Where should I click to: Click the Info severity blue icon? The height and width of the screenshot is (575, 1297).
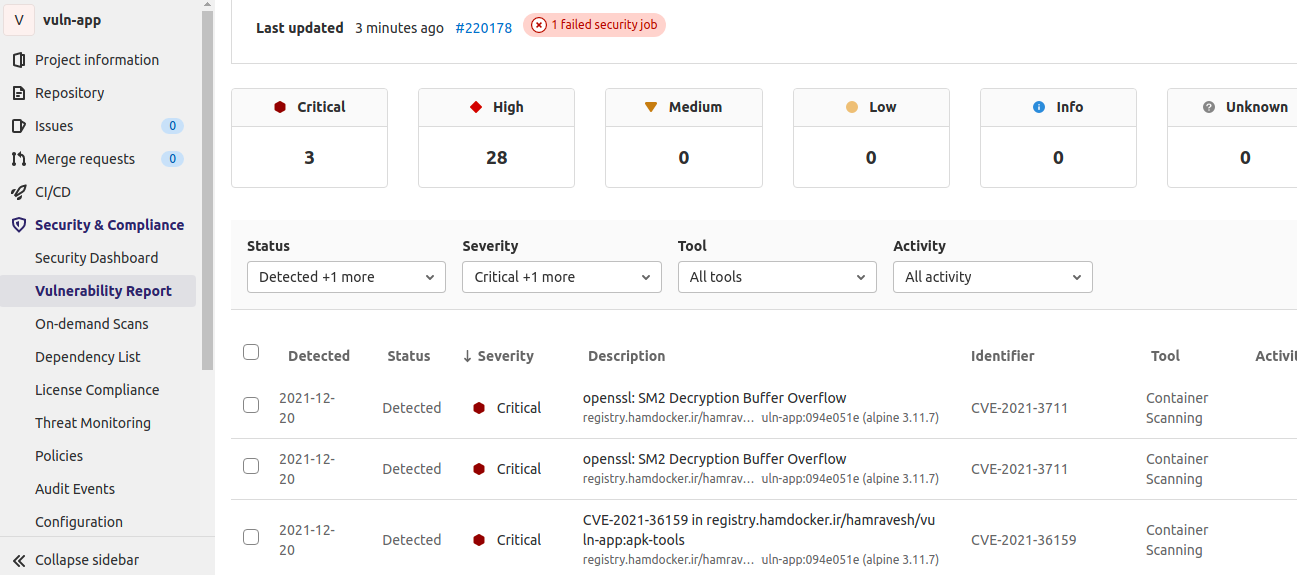coord(1039,107)
